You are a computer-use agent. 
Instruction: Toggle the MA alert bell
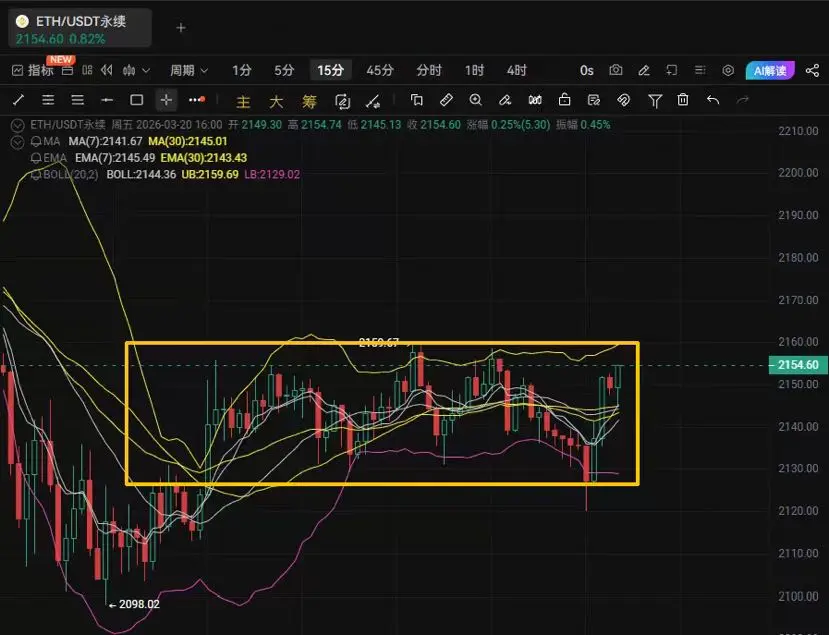click(x=36, y=142)
